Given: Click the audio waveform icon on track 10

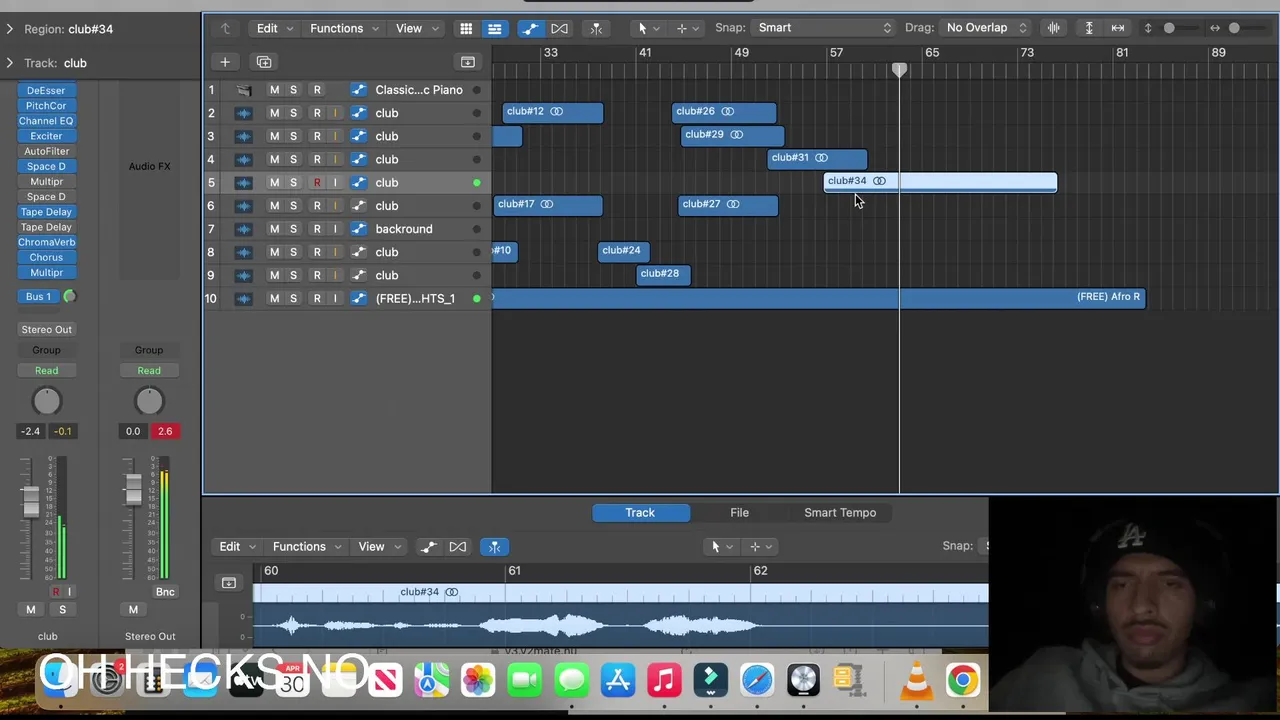Looking at the screenshot, I should coord(243,298).
